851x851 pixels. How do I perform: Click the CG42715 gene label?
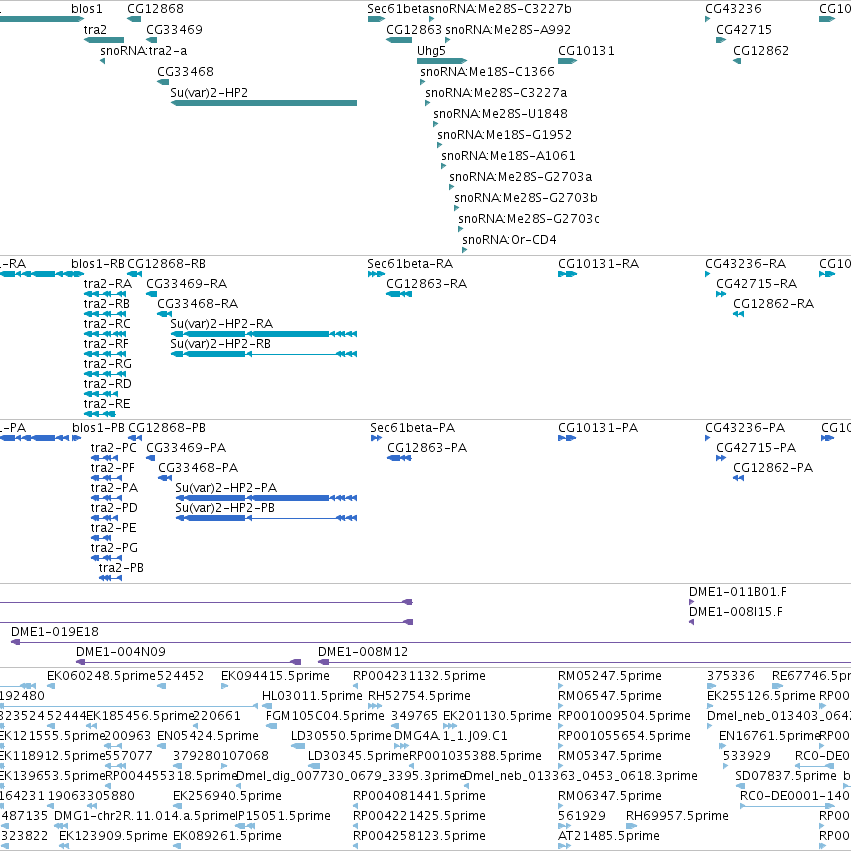[x=744, y=30]
